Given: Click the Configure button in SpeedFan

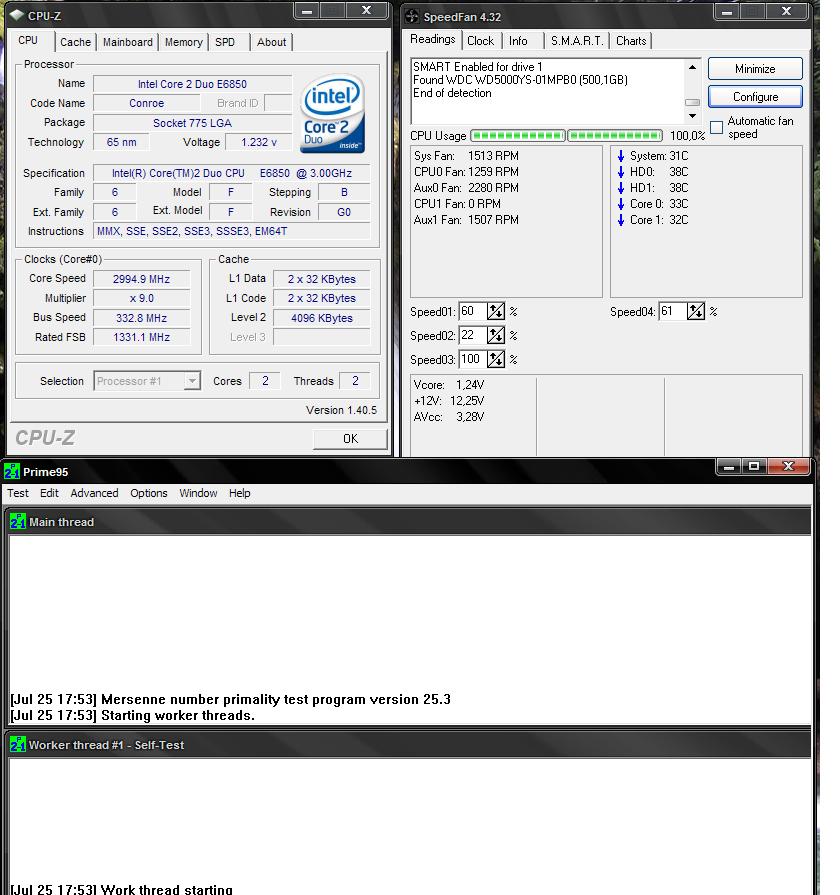Looking at the screenshot, I should click(755, 97).
